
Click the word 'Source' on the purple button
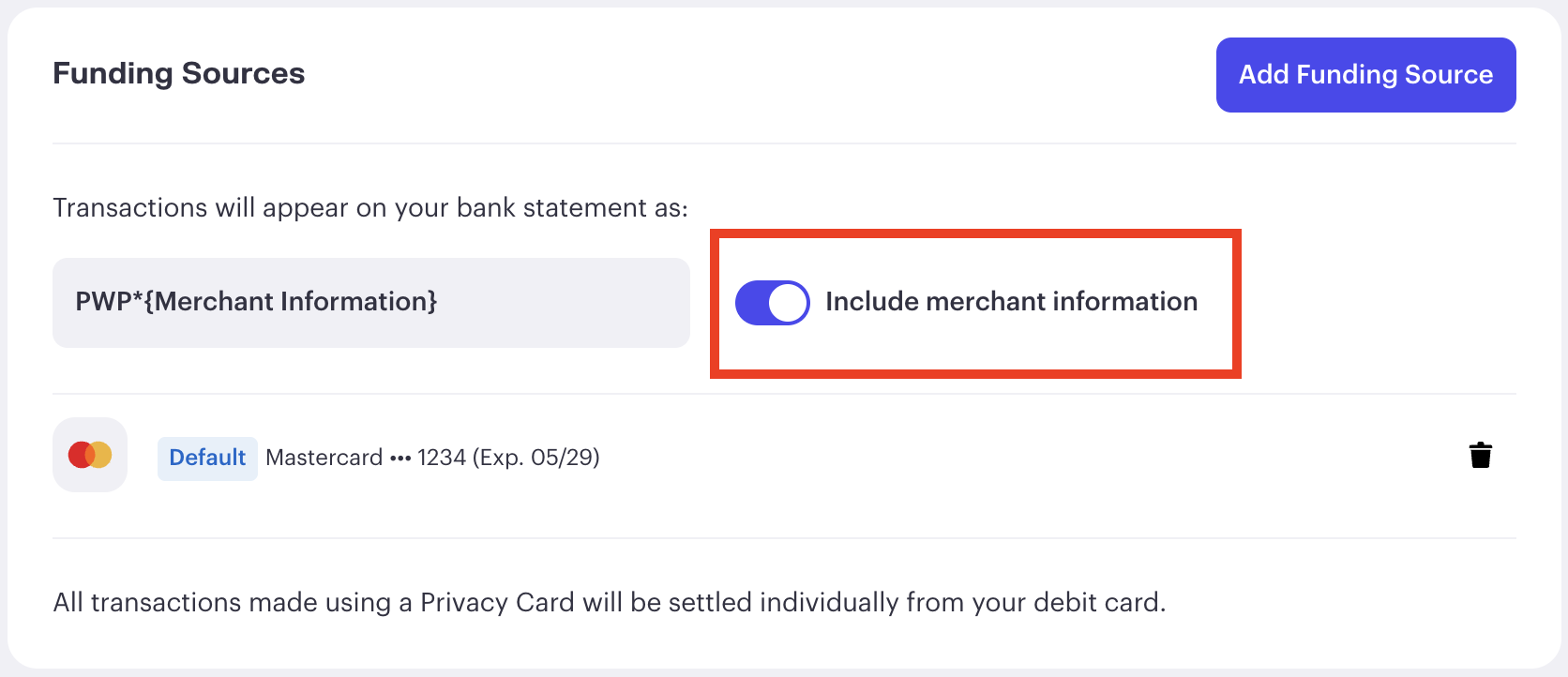1450,74
